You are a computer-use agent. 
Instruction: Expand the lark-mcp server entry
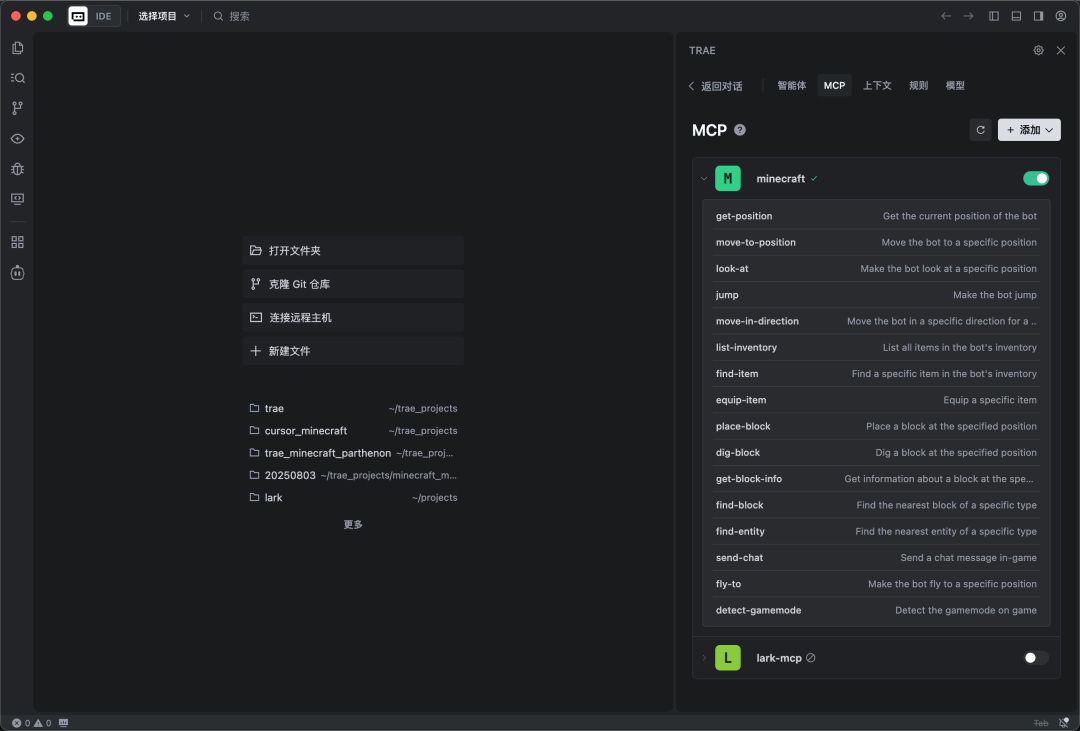point(703,658)
